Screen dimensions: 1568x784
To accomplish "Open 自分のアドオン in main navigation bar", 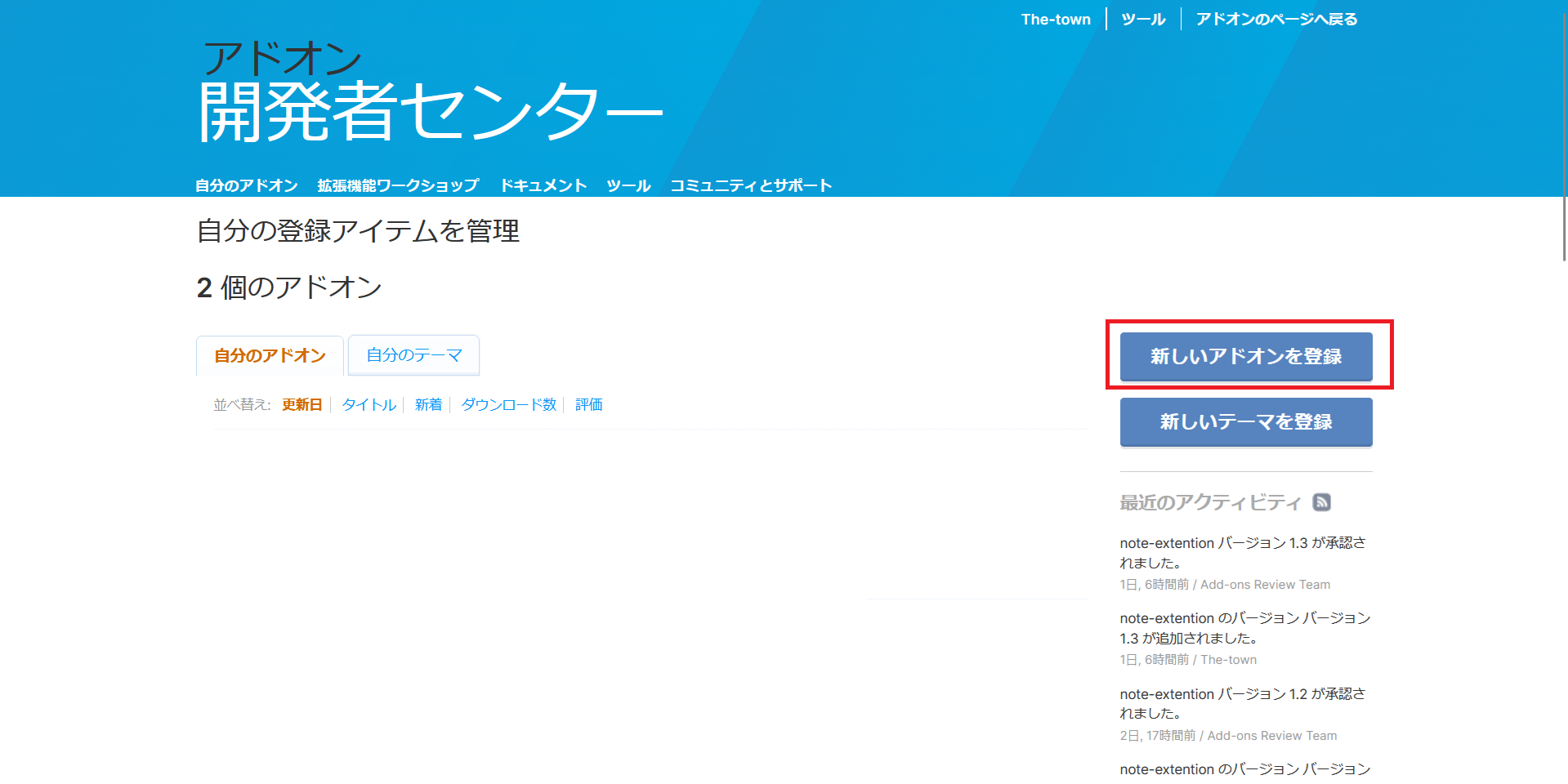I will 247,185.
